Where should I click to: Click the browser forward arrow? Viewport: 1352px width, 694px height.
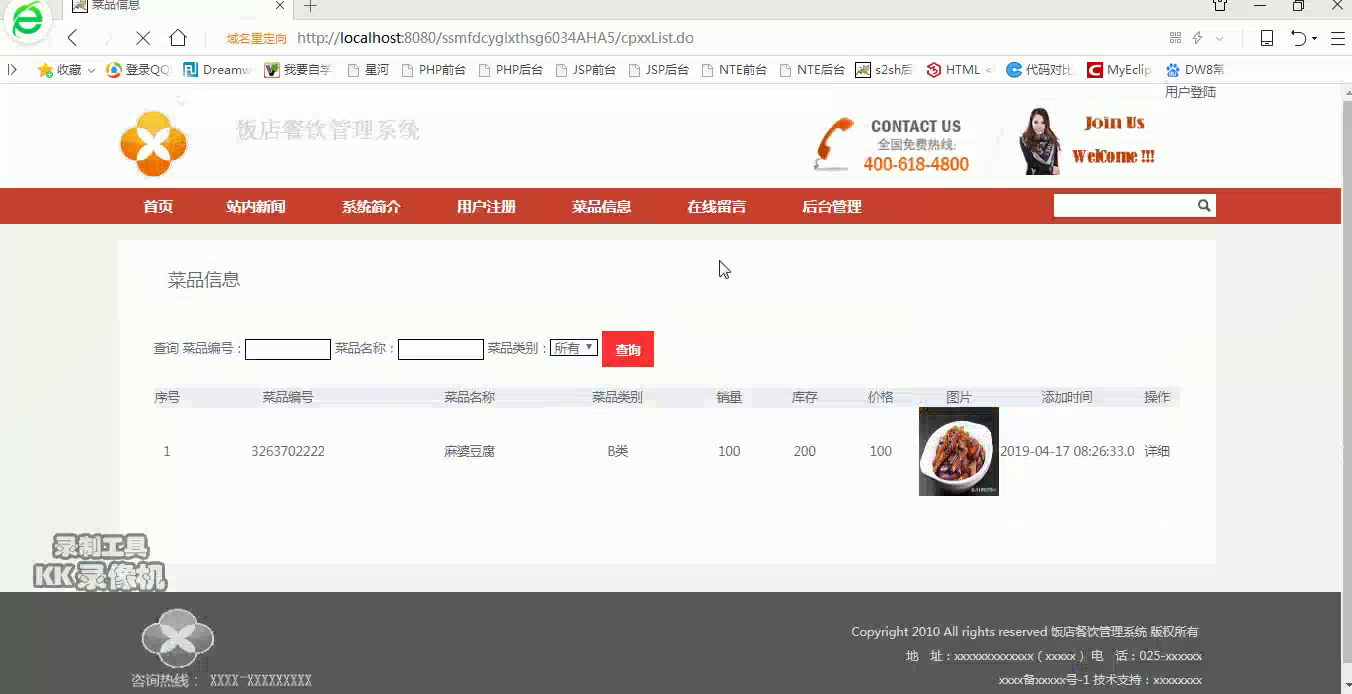tap(108, 38)
